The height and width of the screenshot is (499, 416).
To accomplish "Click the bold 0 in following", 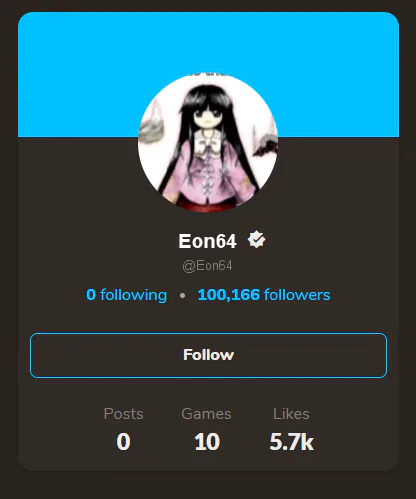I will pos(91,295).
